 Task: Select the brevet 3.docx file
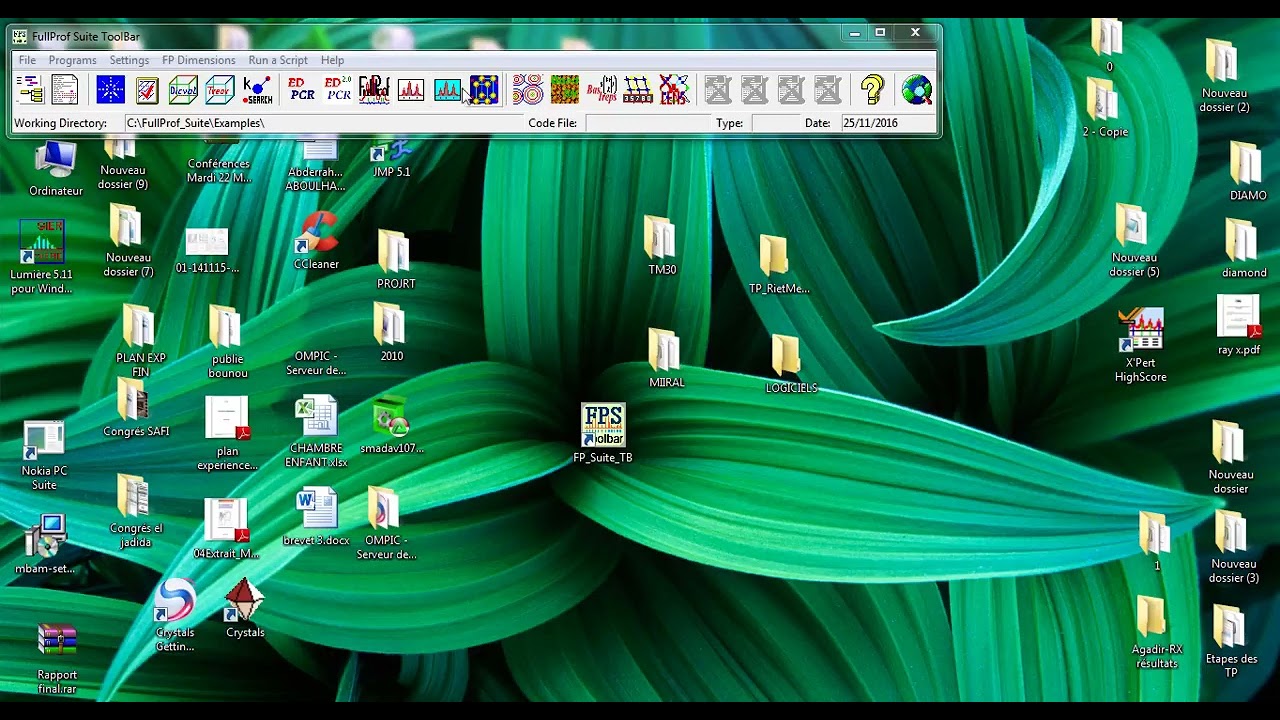pyautogui.click(x=316, y=517)
